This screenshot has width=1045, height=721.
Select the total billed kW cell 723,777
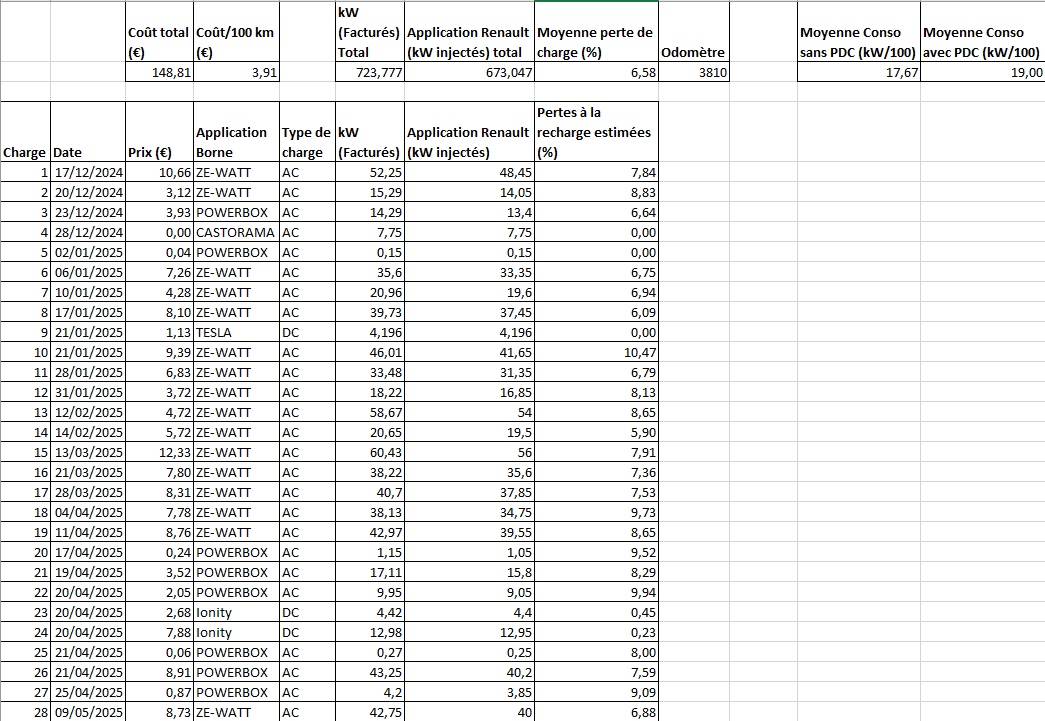[370, 72]
